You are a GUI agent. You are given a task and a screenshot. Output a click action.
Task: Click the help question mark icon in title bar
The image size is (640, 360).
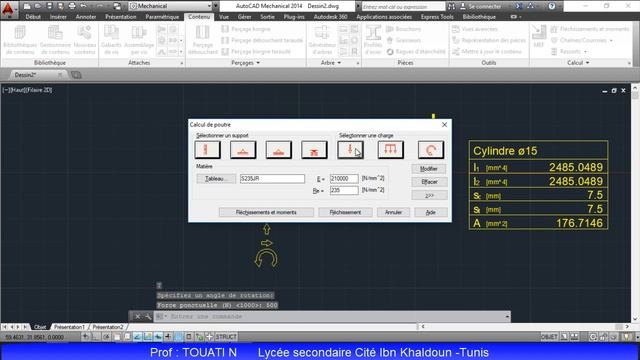point(552,6)
